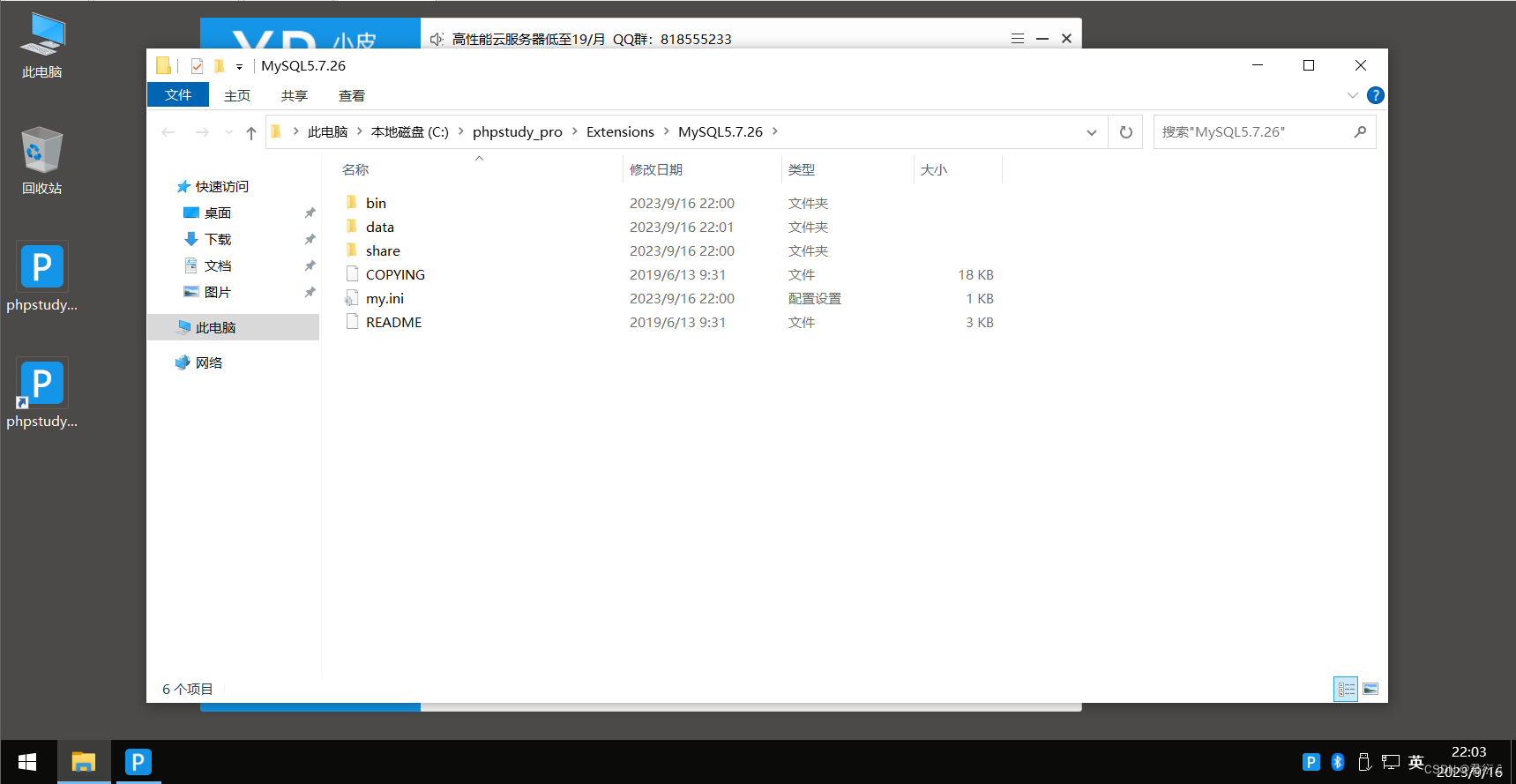Screen dimensions: 1516x784
Task: Select 桌面 in navigation pane
Action: (x=218, y=213)
